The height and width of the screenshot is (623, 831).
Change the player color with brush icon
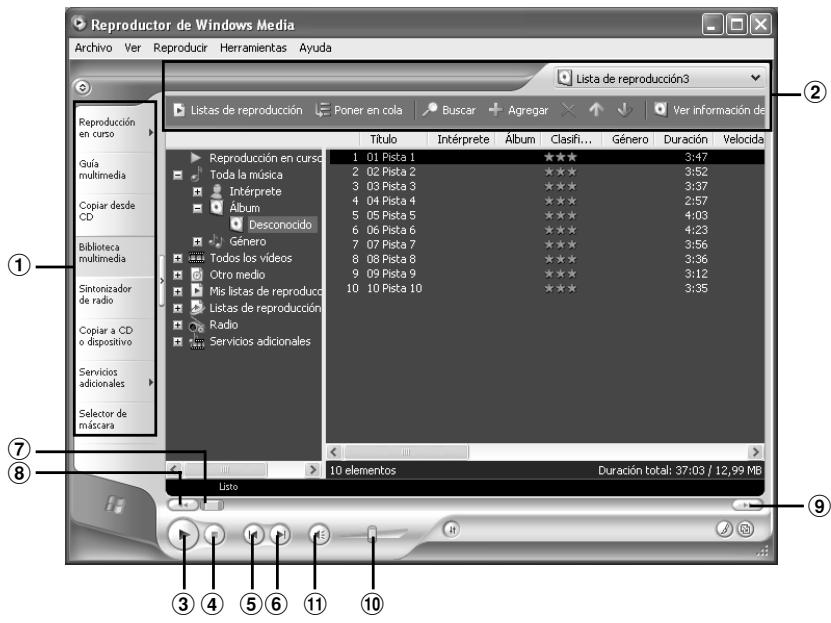tap(724, 529)
